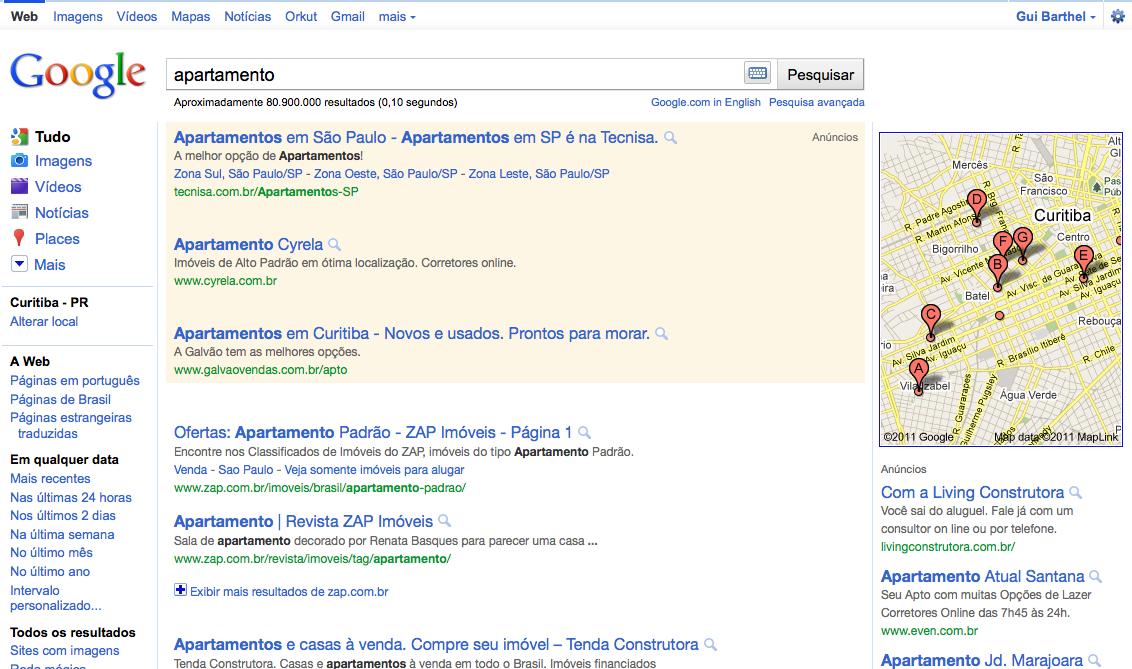Click the search input containing apartamento
The image size is (1132, 669).
[x=455, y=74]
